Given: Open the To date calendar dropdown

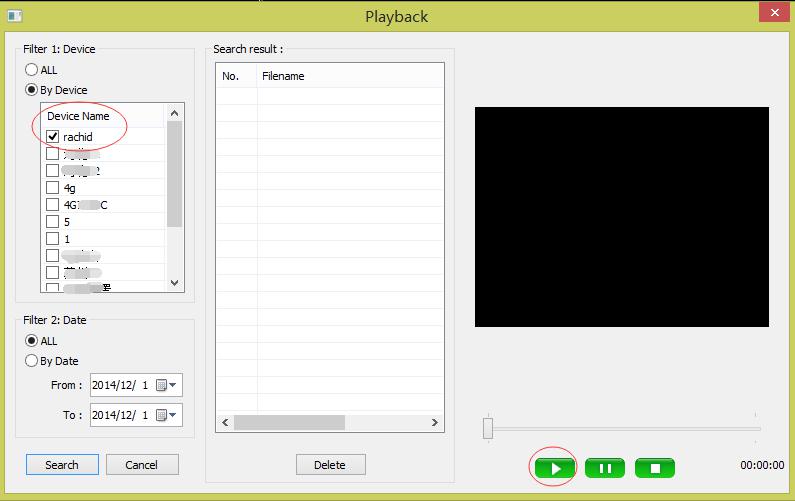Looking at the screenshot, I should click(167, 414).
